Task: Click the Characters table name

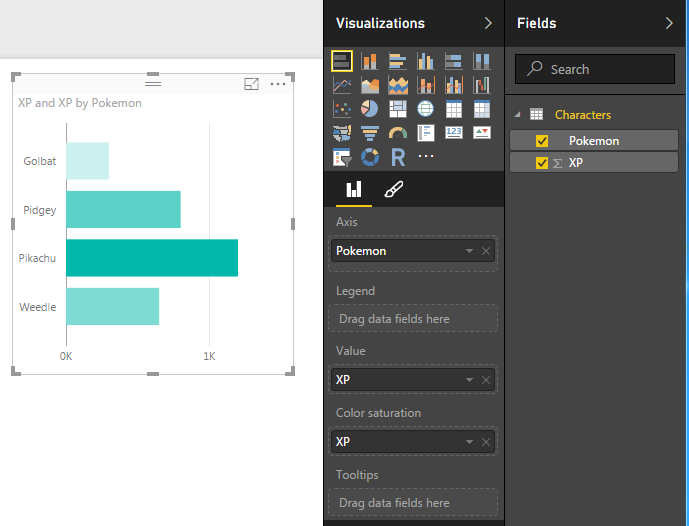Action: tap(583, 115)
